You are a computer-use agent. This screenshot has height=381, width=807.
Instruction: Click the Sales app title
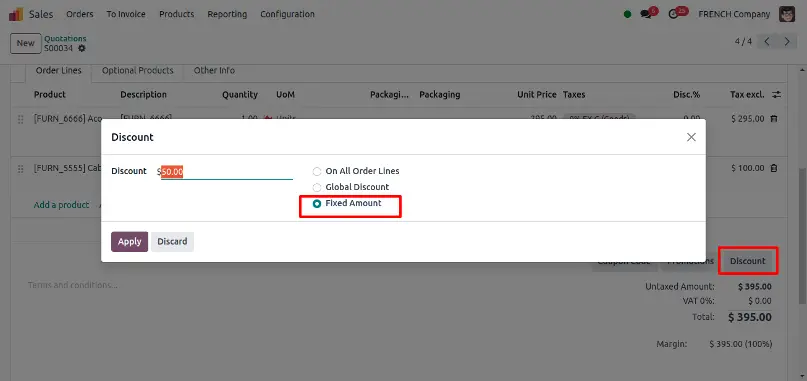point(41,14)
